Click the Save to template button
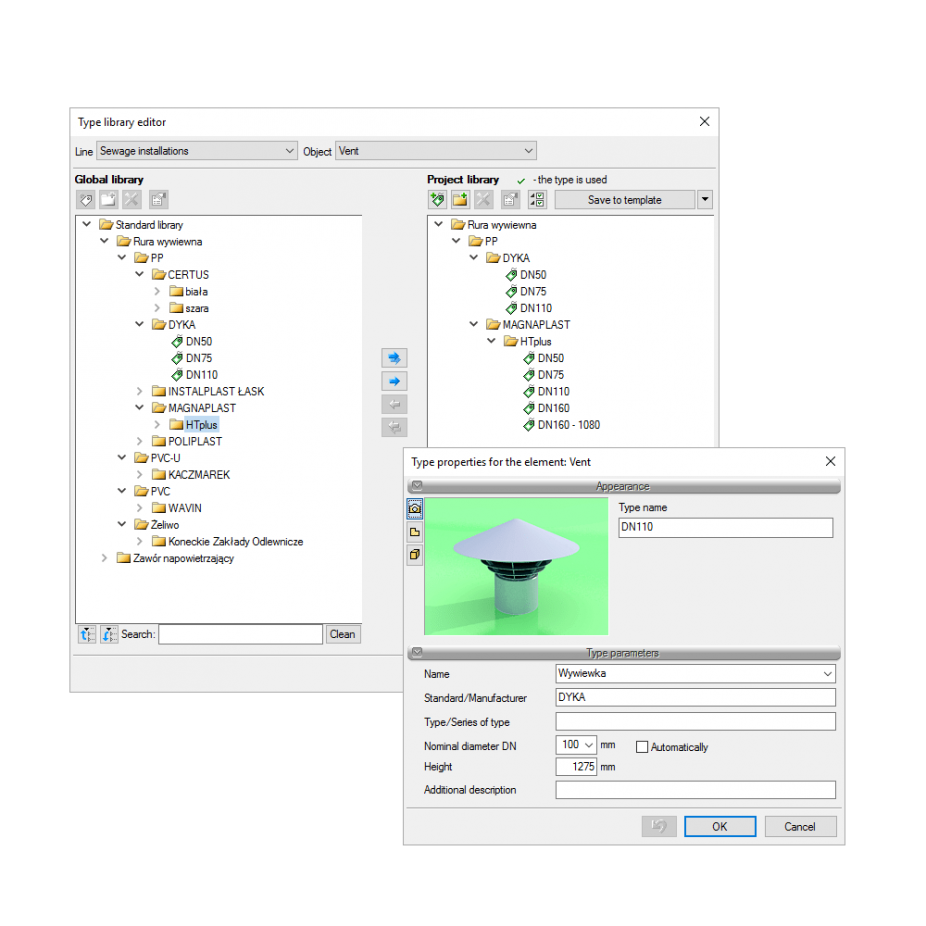Image resolution: width=926 pixels, height=926 pixels. pyautogui.click(x=625, y=200)
